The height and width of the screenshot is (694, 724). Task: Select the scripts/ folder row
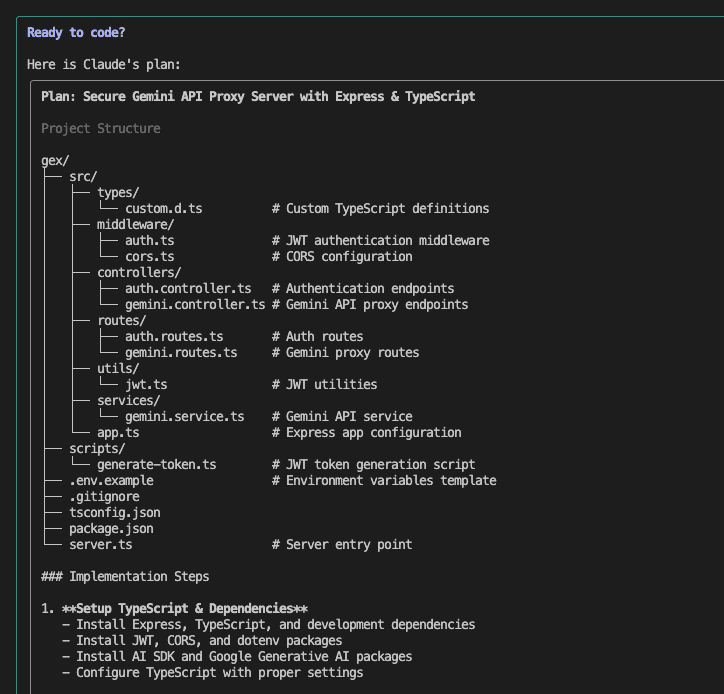[x=97, y=449]
